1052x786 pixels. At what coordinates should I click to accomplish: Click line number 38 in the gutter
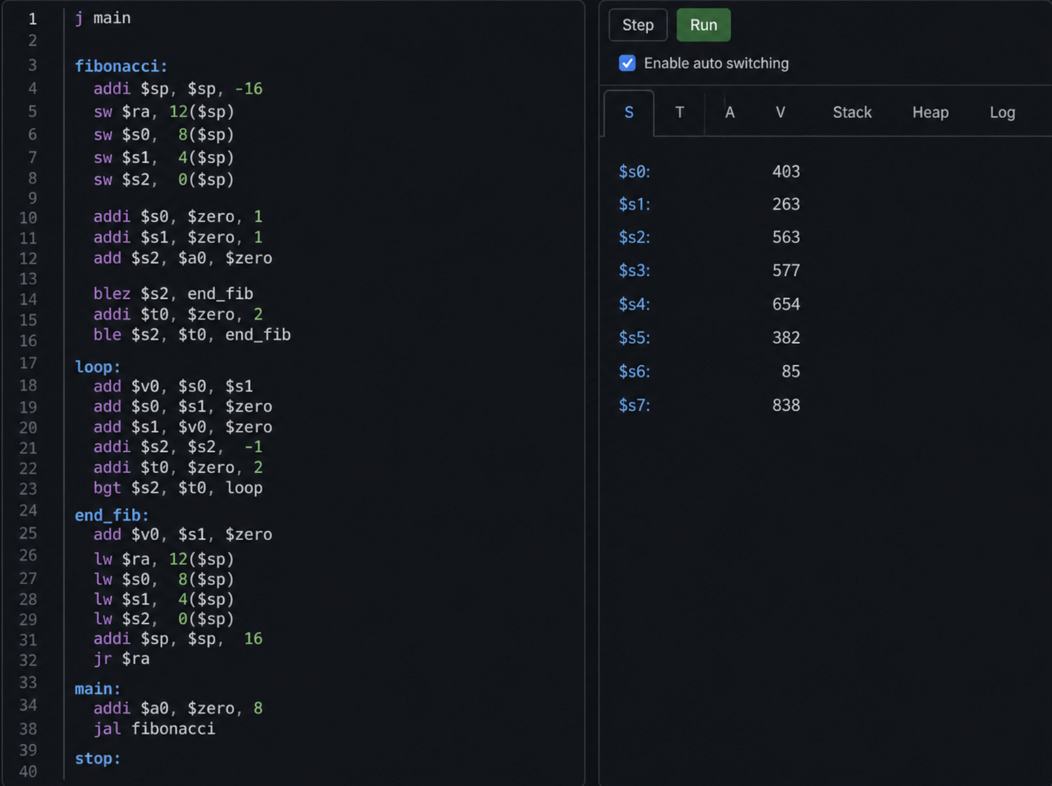[28, 729]
